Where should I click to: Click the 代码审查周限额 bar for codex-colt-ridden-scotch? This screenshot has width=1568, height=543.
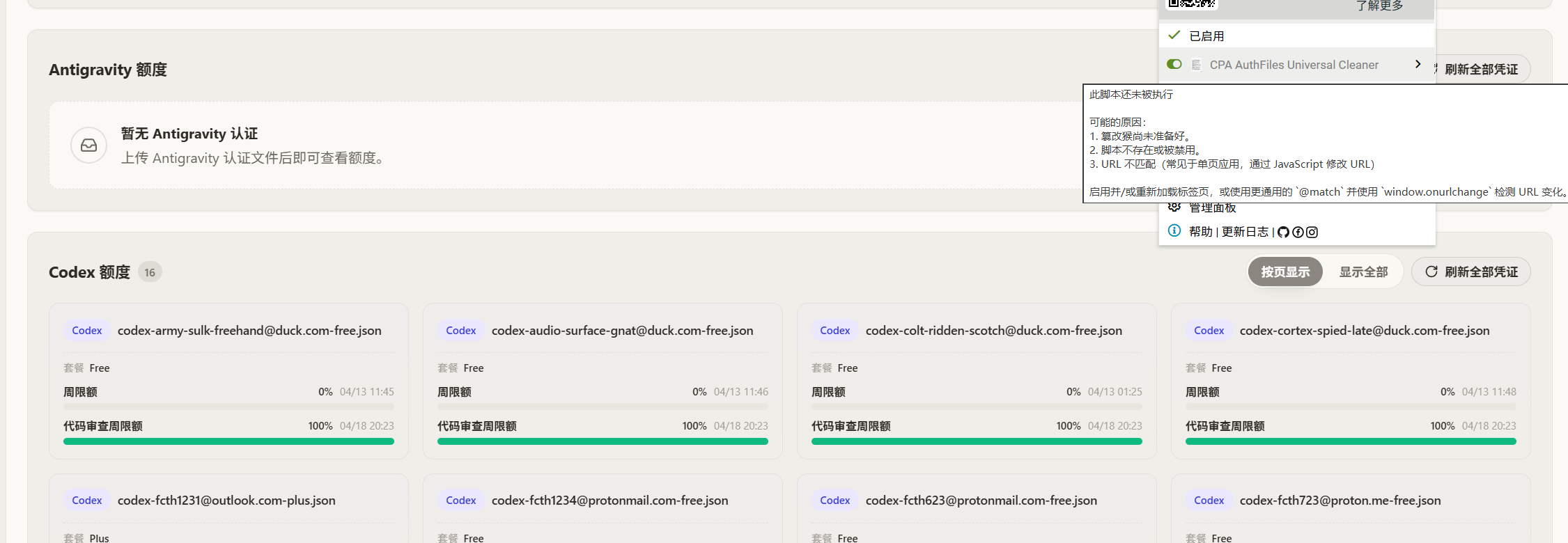coord(977,441)
